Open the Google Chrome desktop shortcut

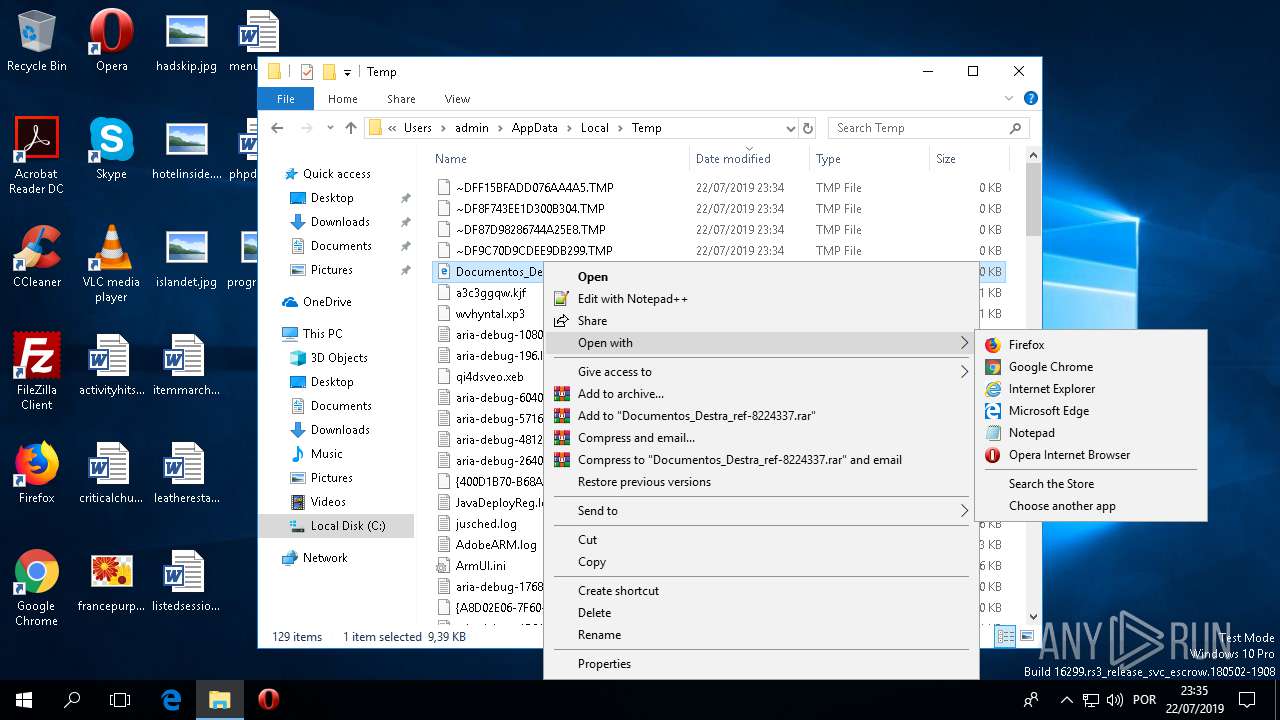37,587
